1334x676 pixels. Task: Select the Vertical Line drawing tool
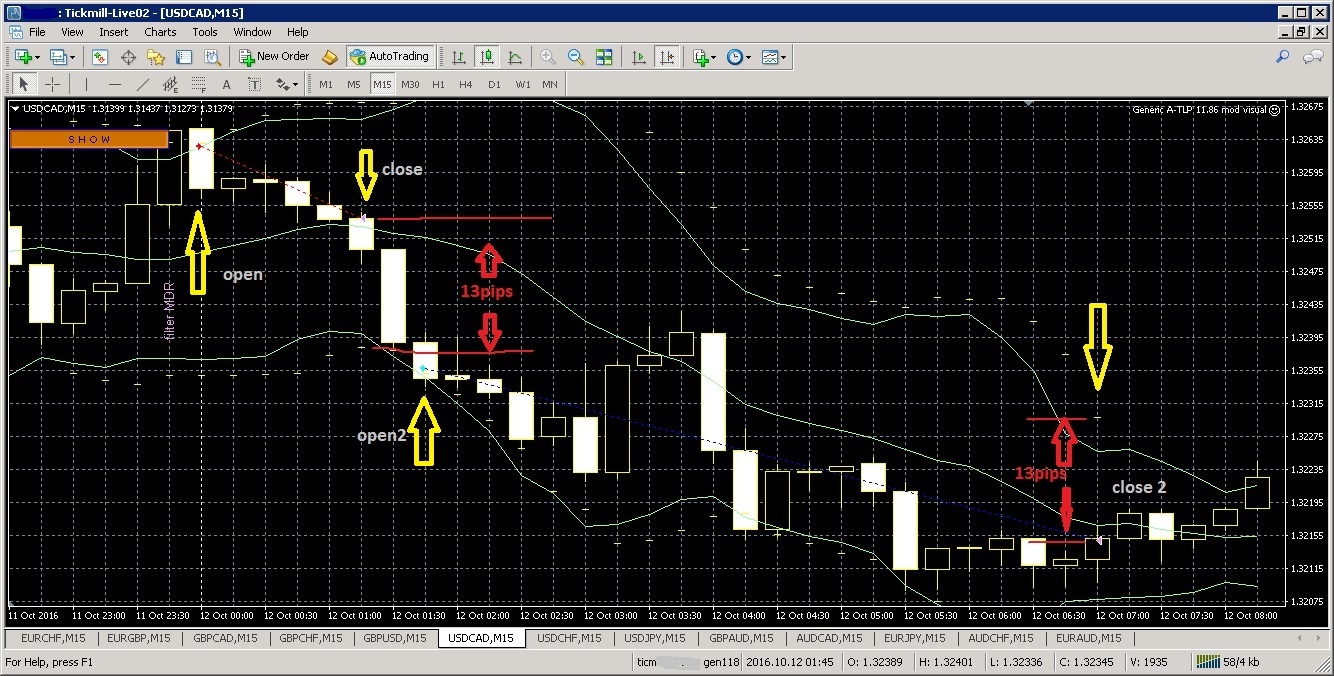tap(86, 84)
